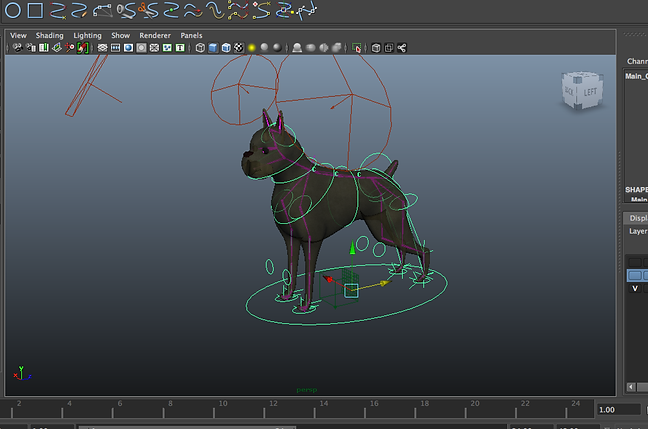
Task: Open the Lighting menu
Action: [x=87, y=36]
